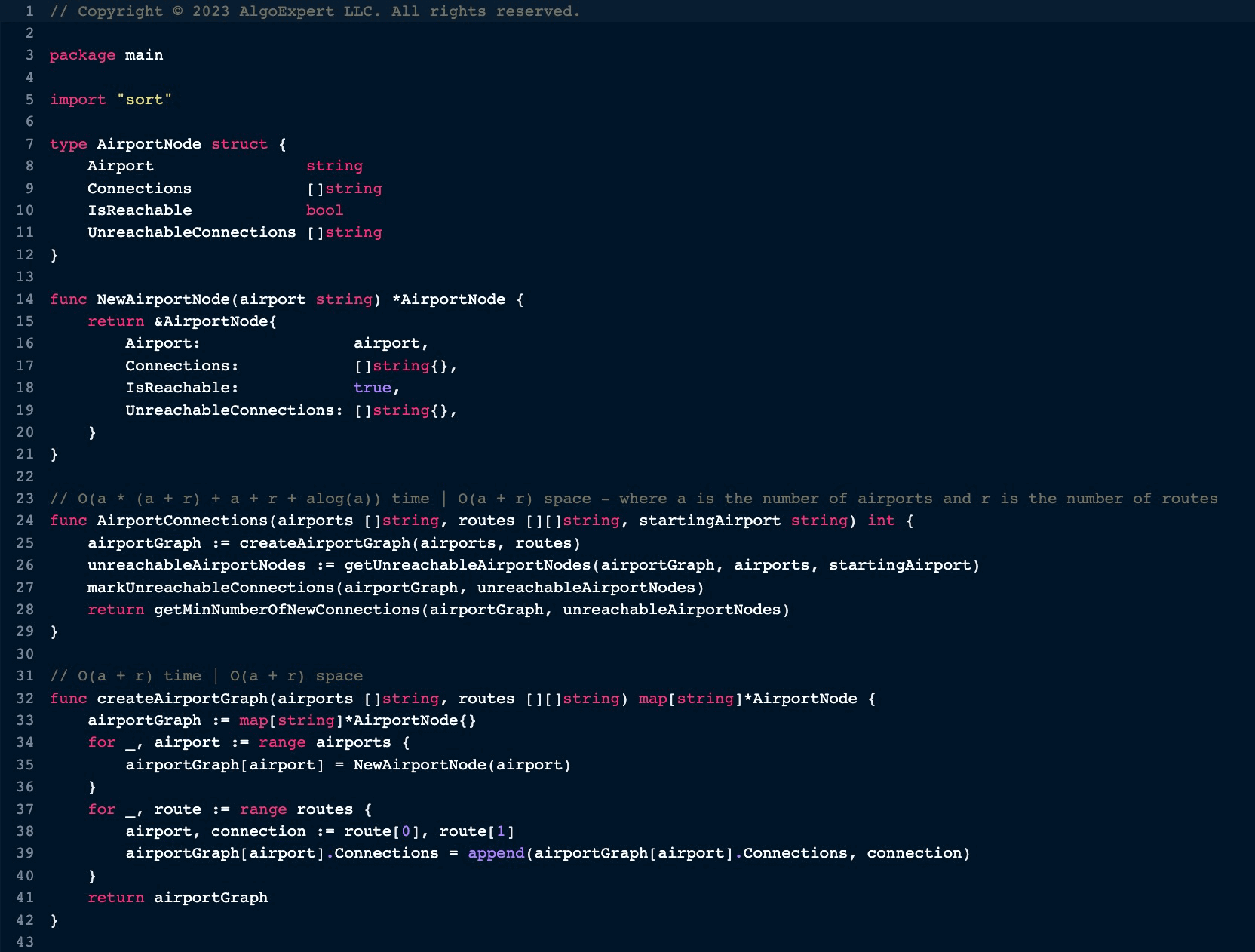
Task: Place cursor on the "sort" import string
Action: pos(144,100)
